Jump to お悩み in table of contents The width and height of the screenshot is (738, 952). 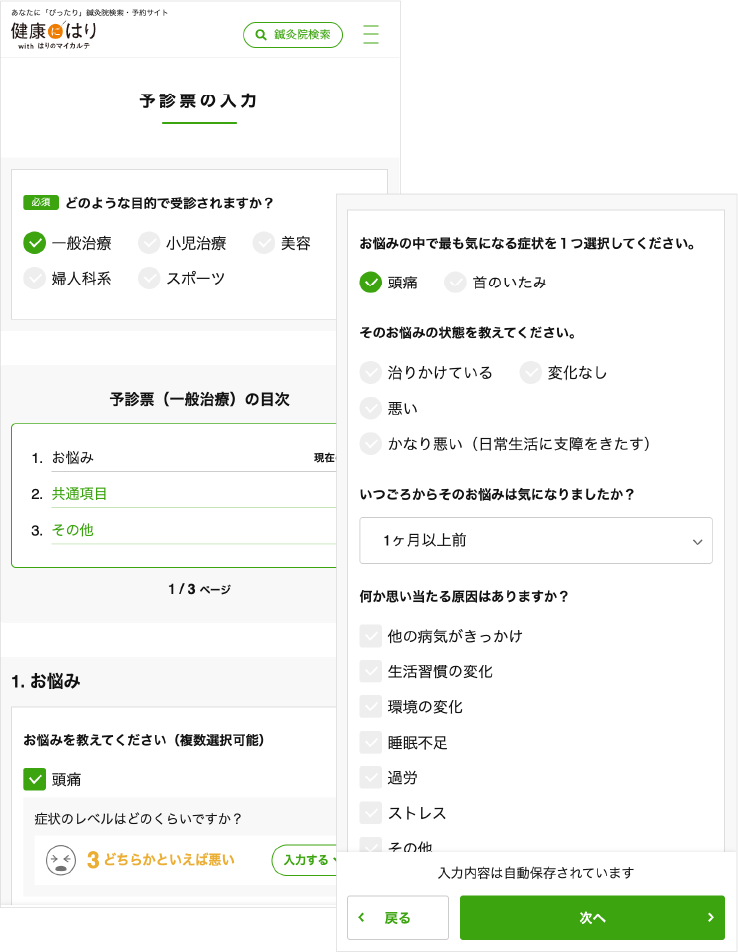(x=73, y=458)
